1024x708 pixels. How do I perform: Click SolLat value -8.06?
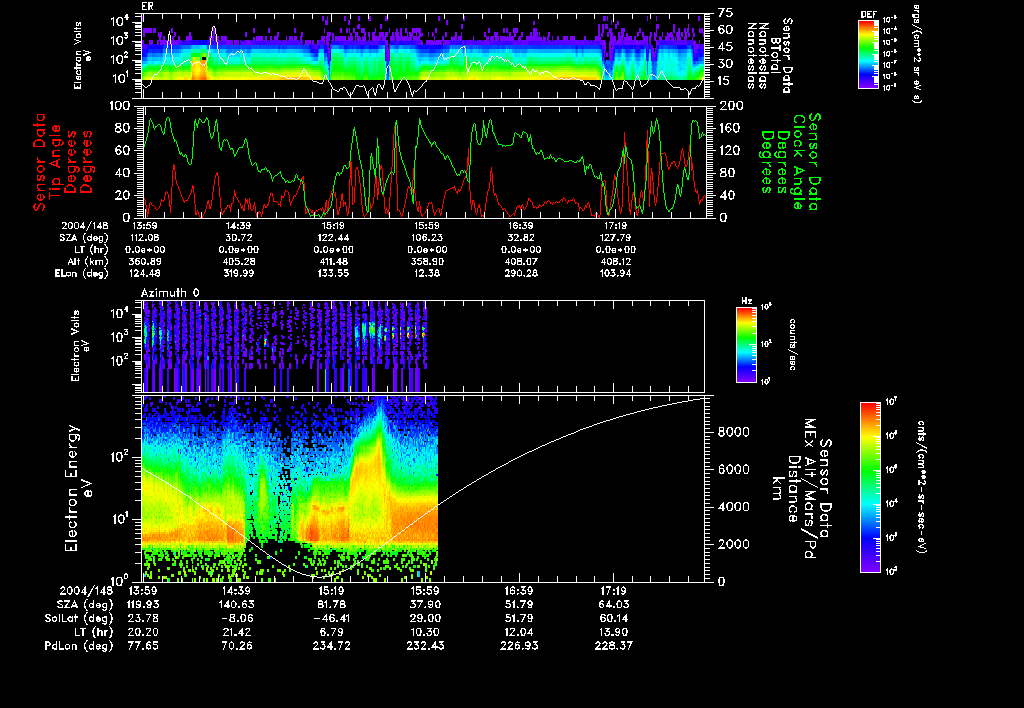click(x=237, y=618)
